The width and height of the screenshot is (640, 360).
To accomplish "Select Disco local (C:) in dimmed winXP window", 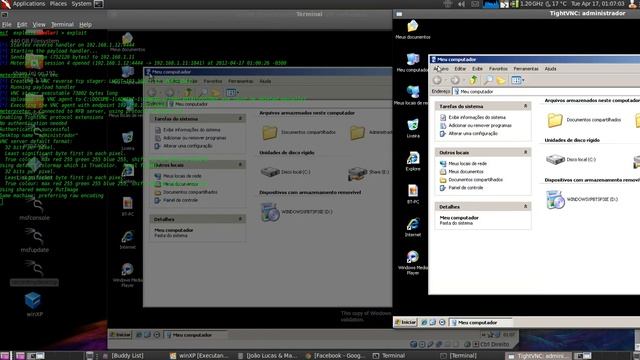I will (285, 172).
